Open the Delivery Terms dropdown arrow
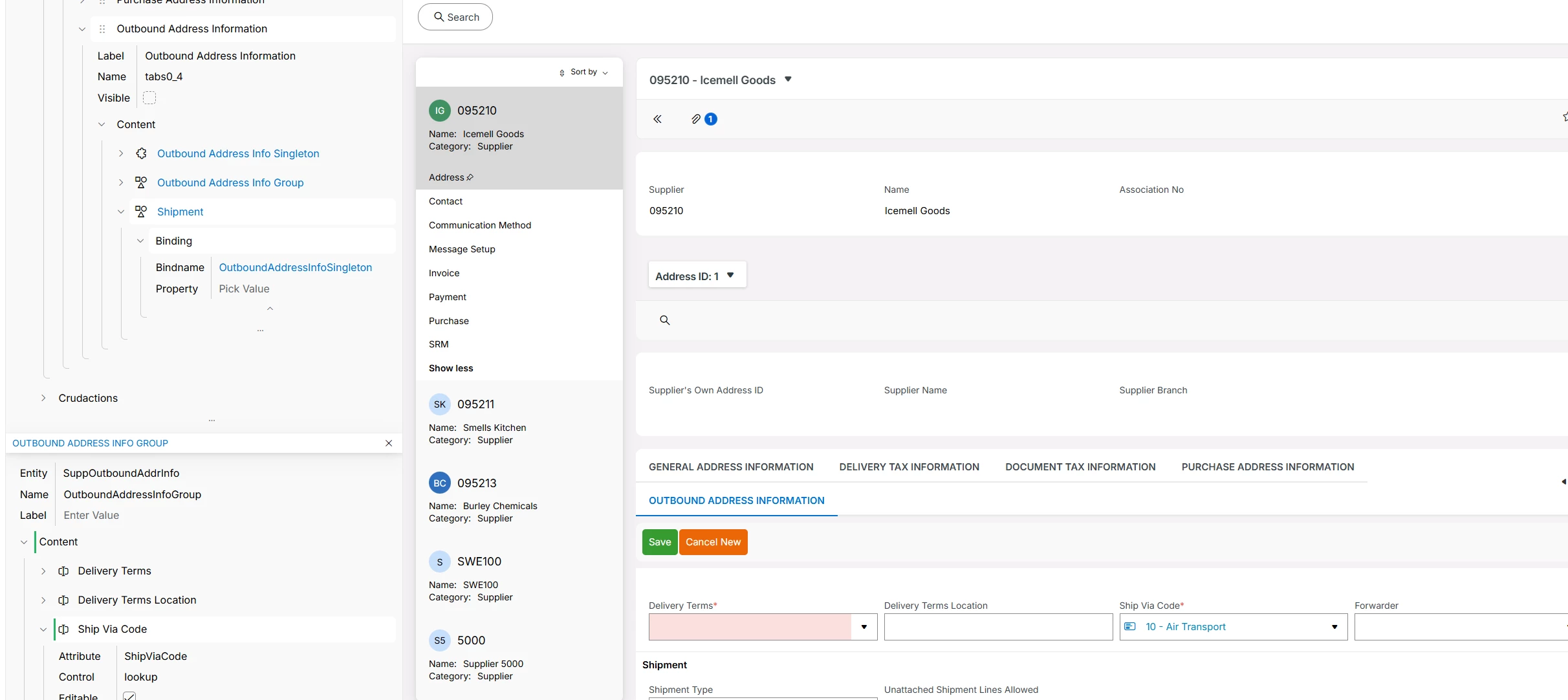This screenshot has height=700, width=1568. pos(864,627)
